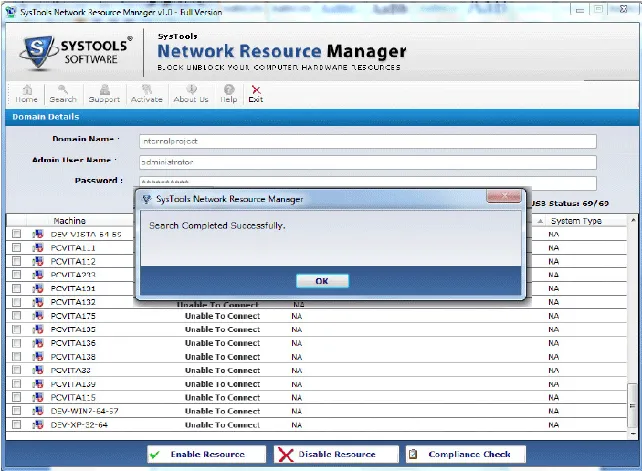The width and height of the screenshot is (642, 471).
Task: Run the Compliance Check button
Action: tap(466, 454)
